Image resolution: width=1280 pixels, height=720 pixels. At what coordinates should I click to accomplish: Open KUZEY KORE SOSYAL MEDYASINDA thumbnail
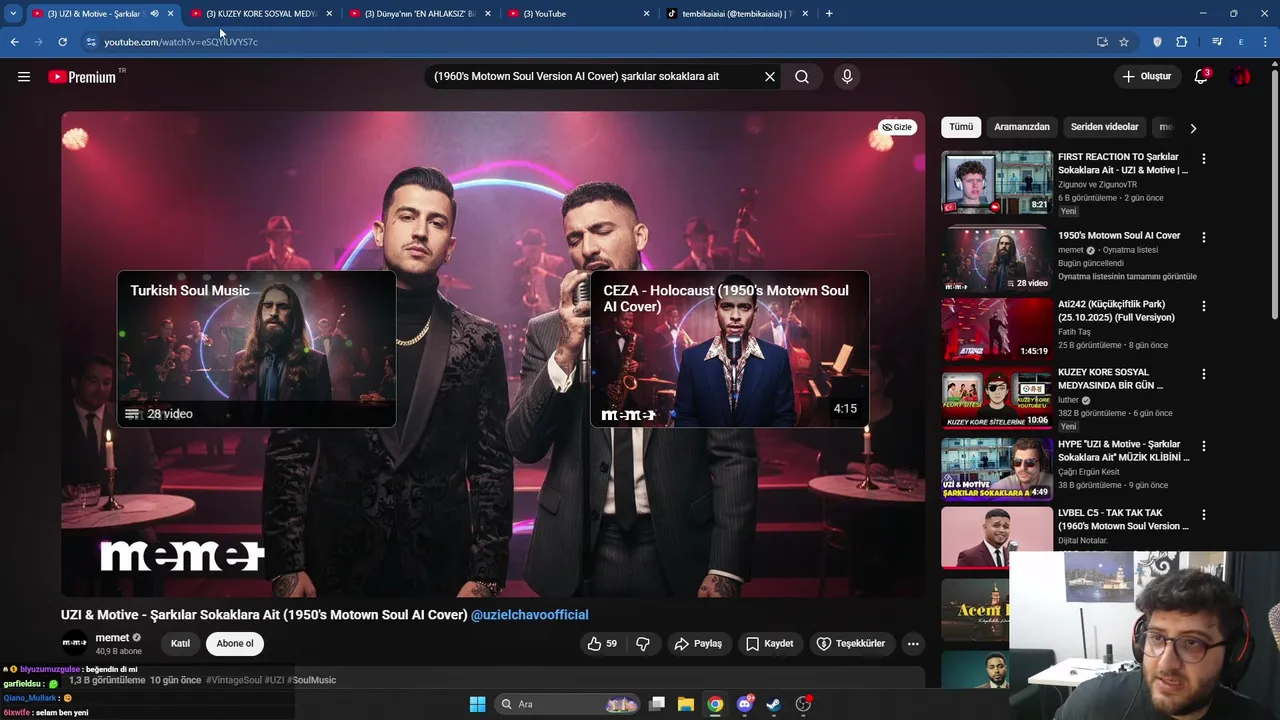pos(997,399)
